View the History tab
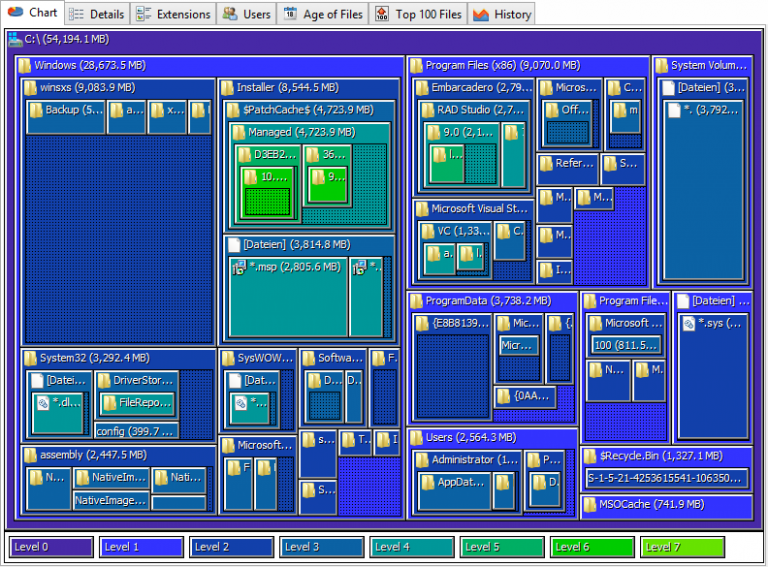The image size is (768, 567). click(x=502, y=14)
